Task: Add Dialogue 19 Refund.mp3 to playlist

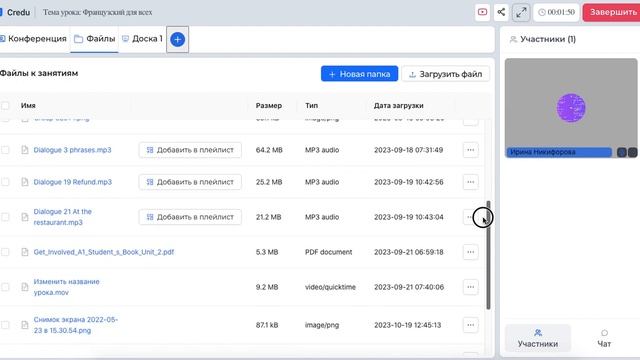Action: point(190,182)
